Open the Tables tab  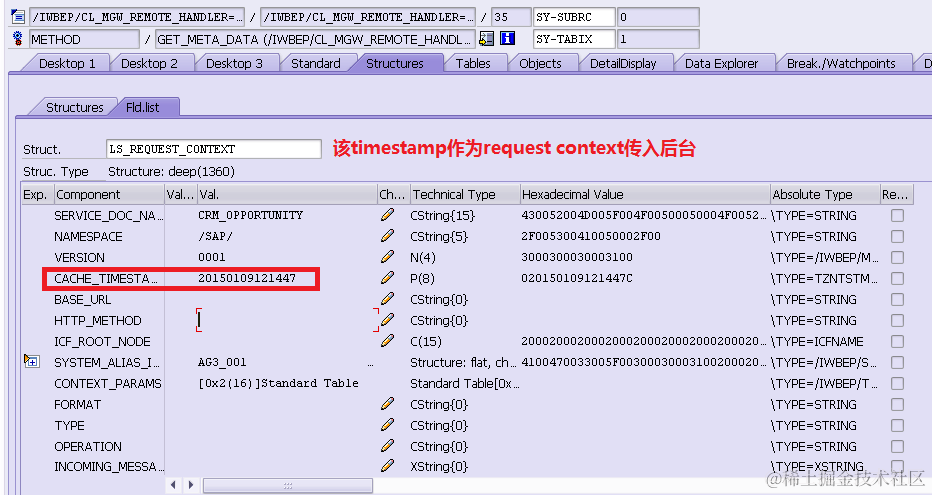pos(473,63)
